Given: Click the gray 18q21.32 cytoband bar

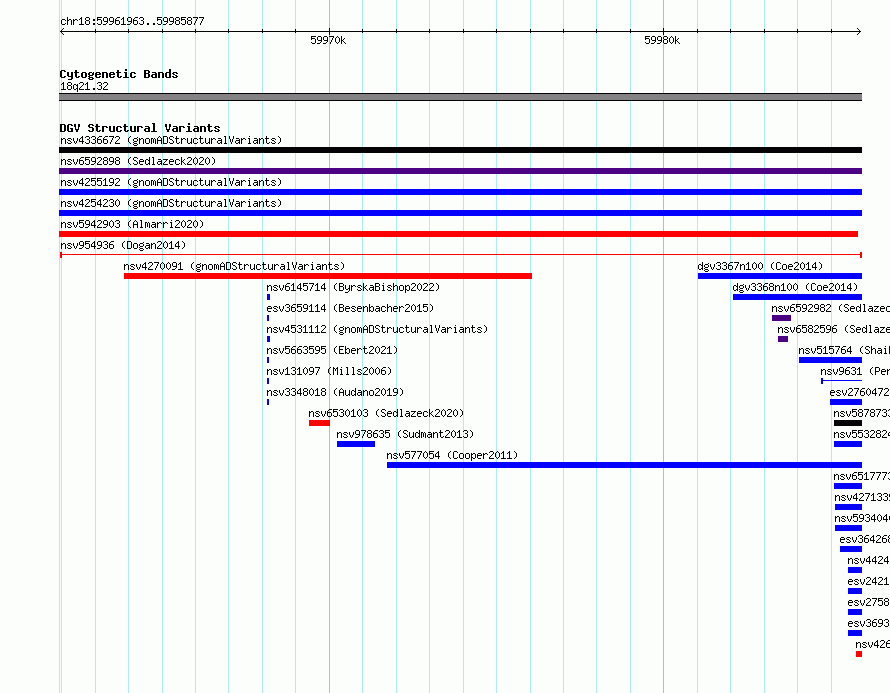Looking at the screenshot, I should (x=460, y=97).
